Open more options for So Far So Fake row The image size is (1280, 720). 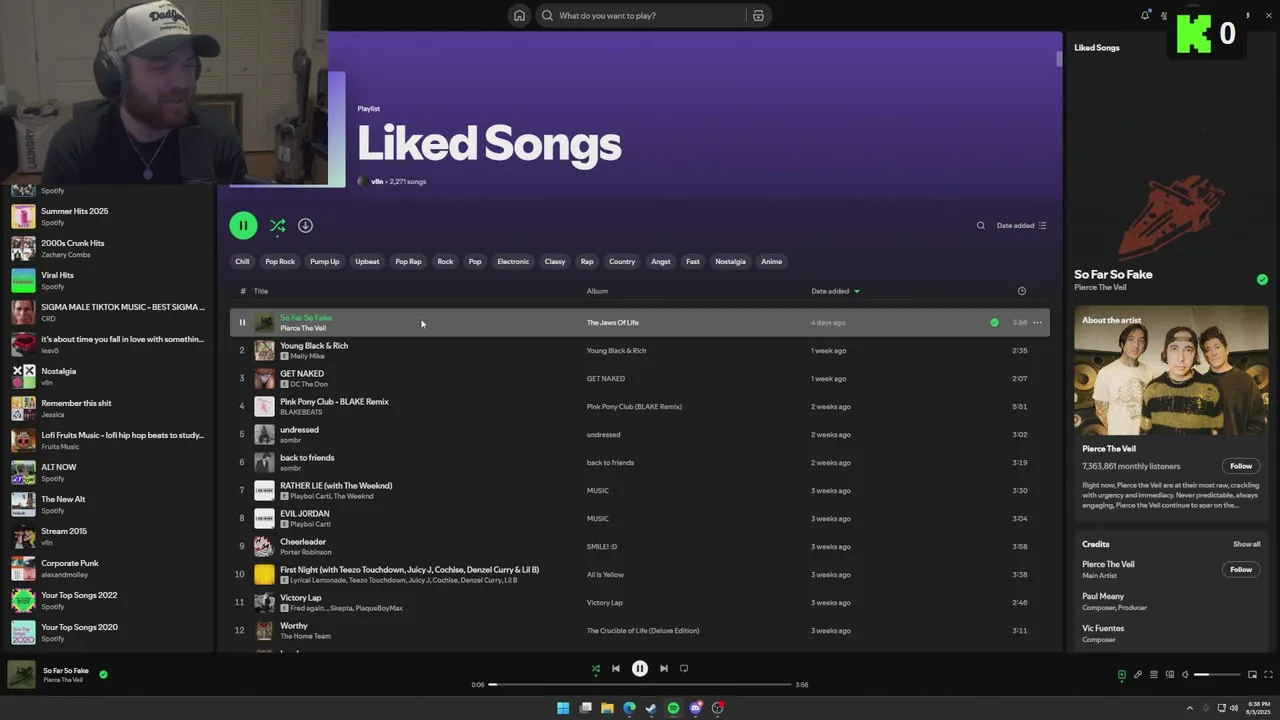click(1037, 322)
